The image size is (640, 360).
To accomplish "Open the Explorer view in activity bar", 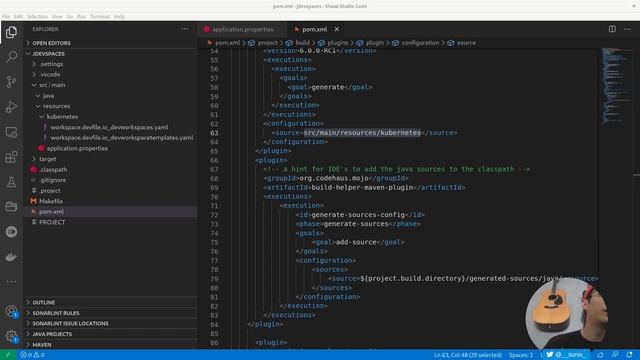I will [x=11, y=32].
